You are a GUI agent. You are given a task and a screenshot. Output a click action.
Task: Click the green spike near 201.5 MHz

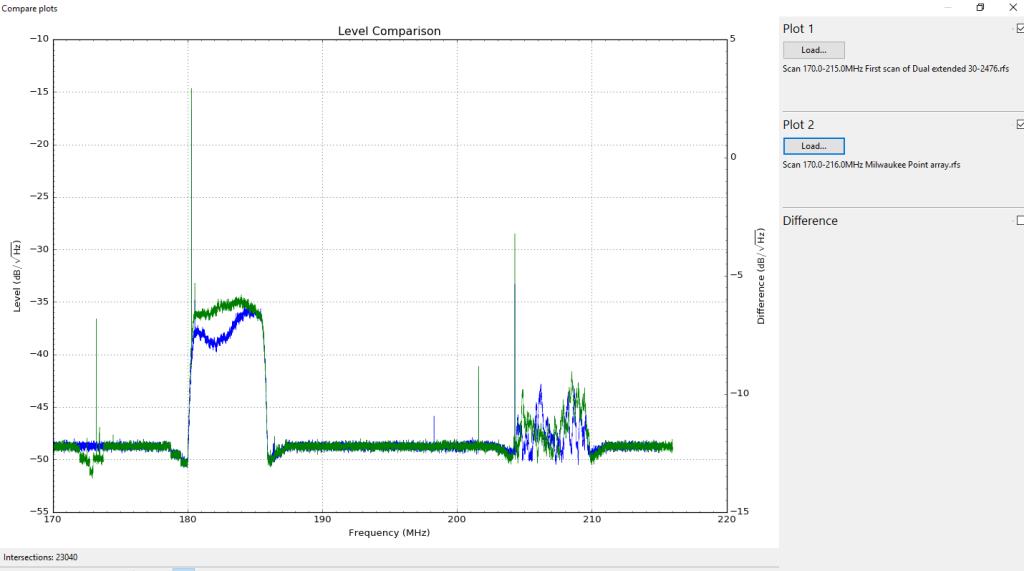[x=478, y=370]
